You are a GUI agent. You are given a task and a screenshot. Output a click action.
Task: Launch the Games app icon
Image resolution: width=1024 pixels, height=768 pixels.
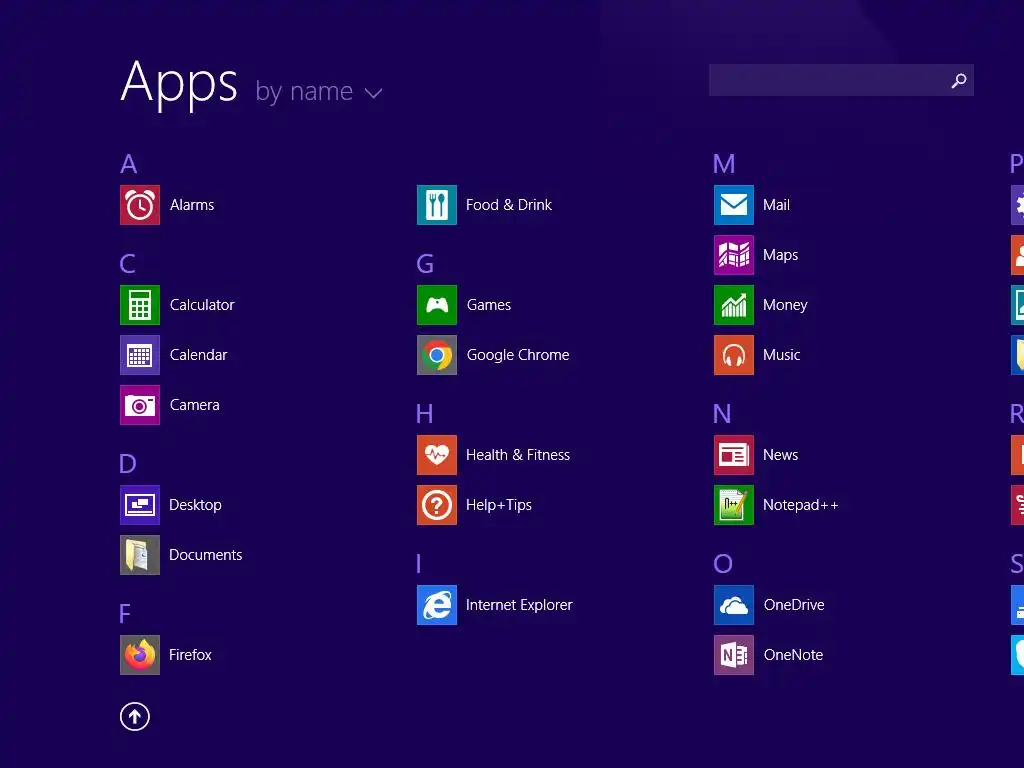pos(437,305)
